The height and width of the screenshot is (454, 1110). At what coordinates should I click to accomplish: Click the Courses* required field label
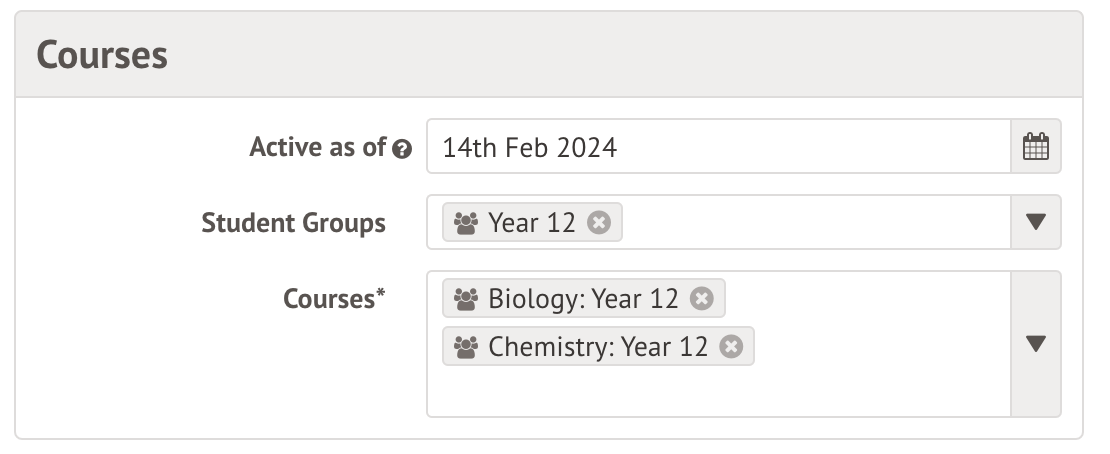pyautogui.click(x=334, y=298)
